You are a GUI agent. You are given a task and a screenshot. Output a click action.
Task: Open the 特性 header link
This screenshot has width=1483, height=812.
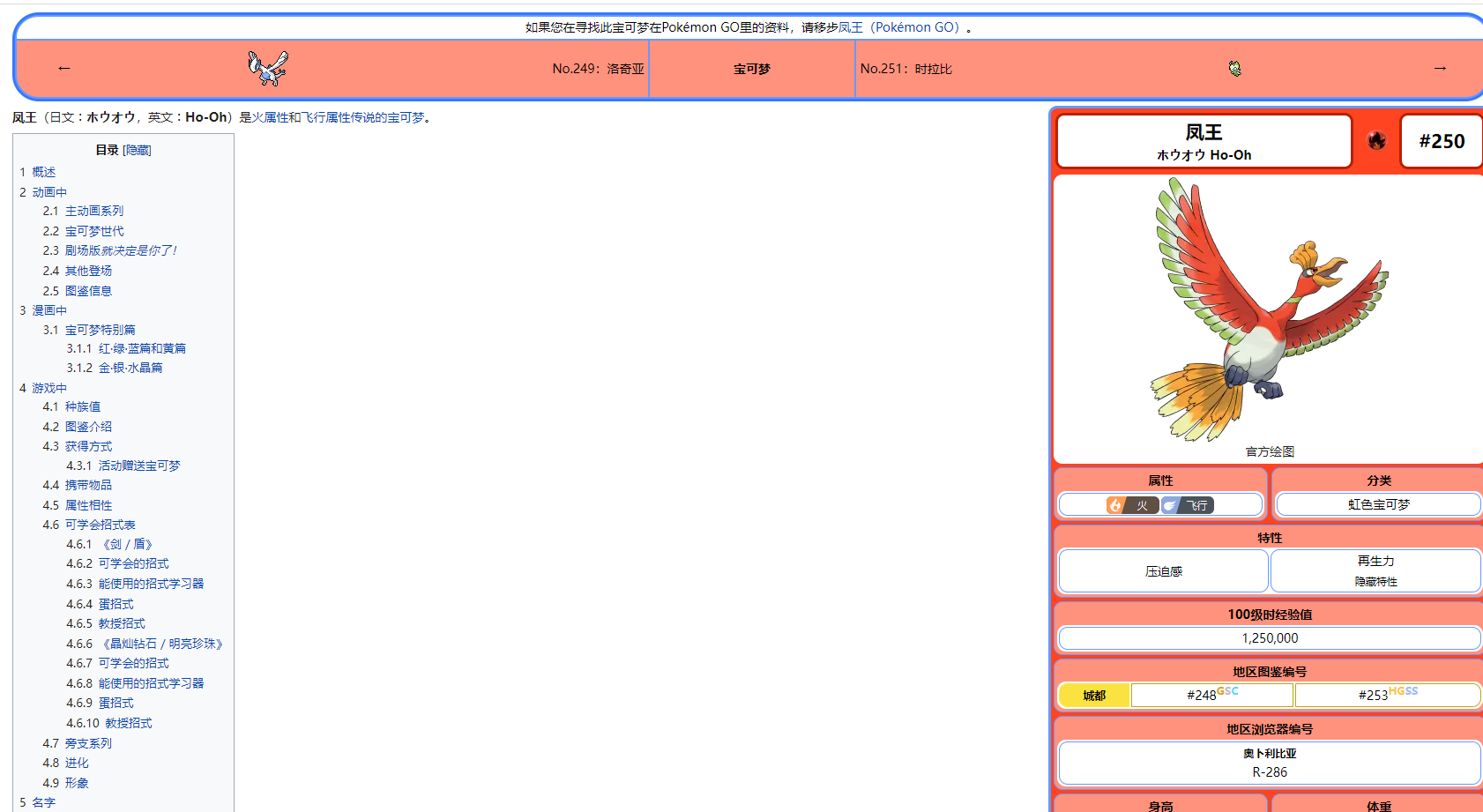[x=1270, y=538]
